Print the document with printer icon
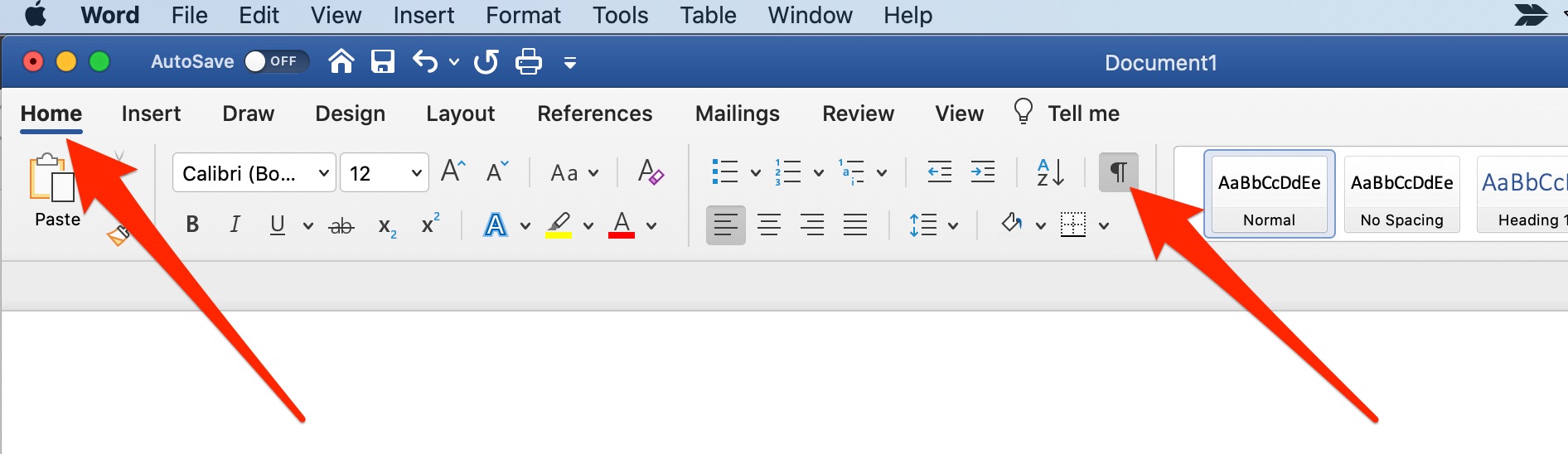This screenshot has height=454, width=1568. coord(528,61)
